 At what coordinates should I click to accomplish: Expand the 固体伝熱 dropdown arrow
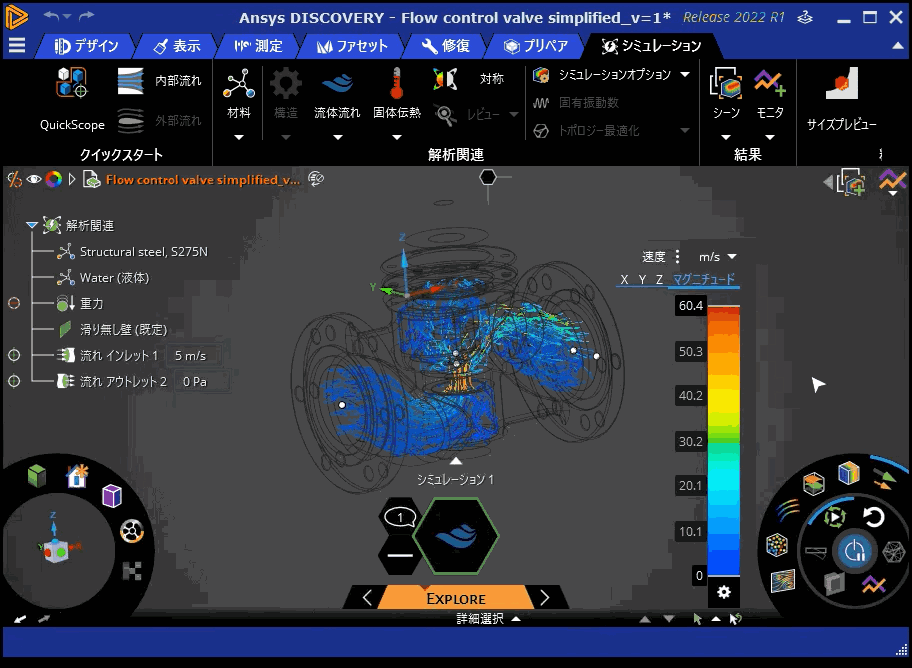[x=397, y=137]
